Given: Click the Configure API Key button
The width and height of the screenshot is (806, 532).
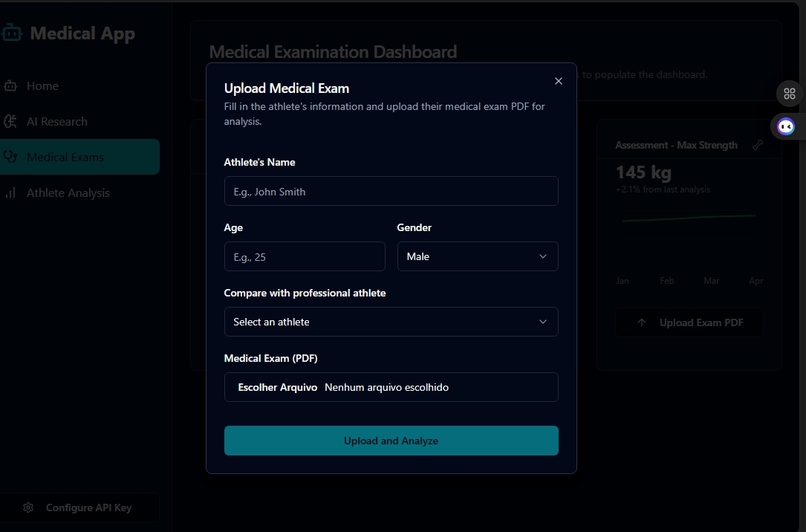Looking at the screenshot, I should pyautogui.click(x=80, y=507).
